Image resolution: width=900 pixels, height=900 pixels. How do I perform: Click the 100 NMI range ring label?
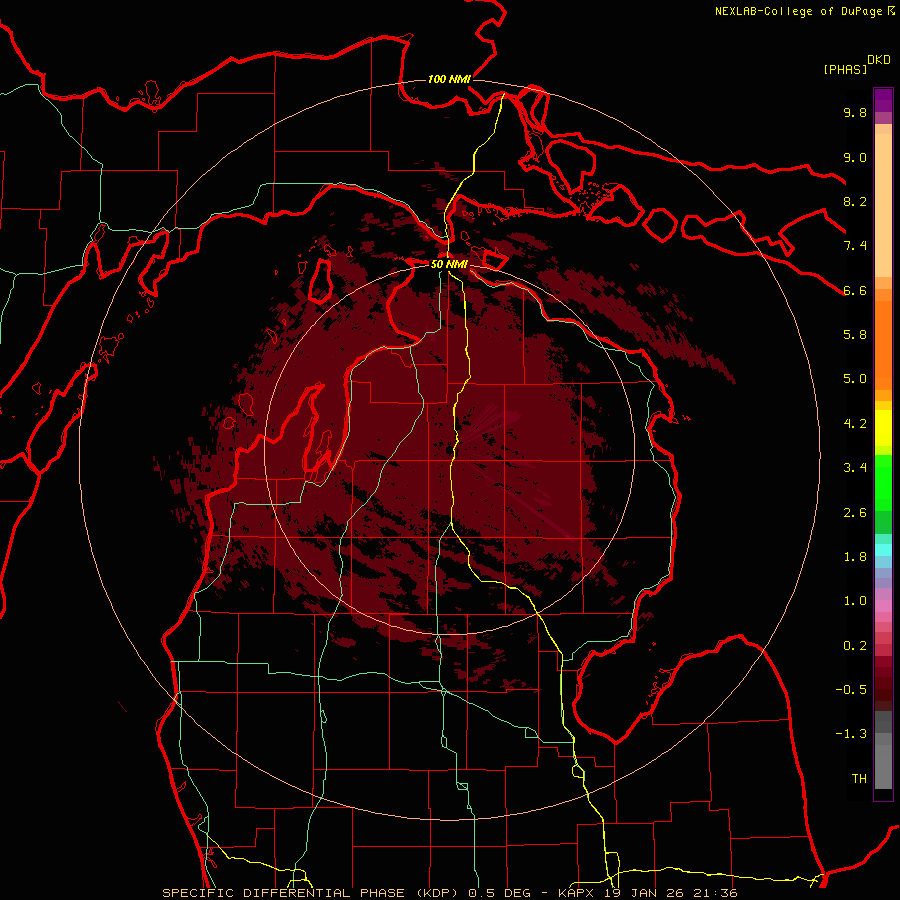pyautogui.click(x=449, y=79)
